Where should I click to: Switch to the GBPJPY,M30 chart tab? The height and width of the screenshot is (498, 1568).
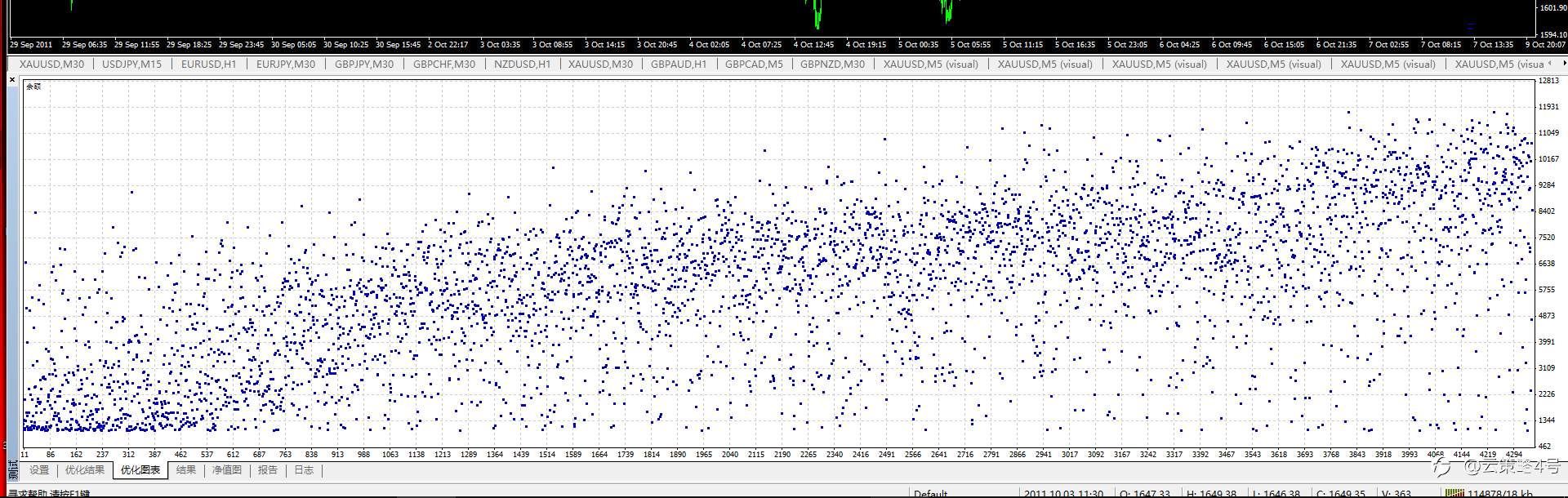[364, 64]
